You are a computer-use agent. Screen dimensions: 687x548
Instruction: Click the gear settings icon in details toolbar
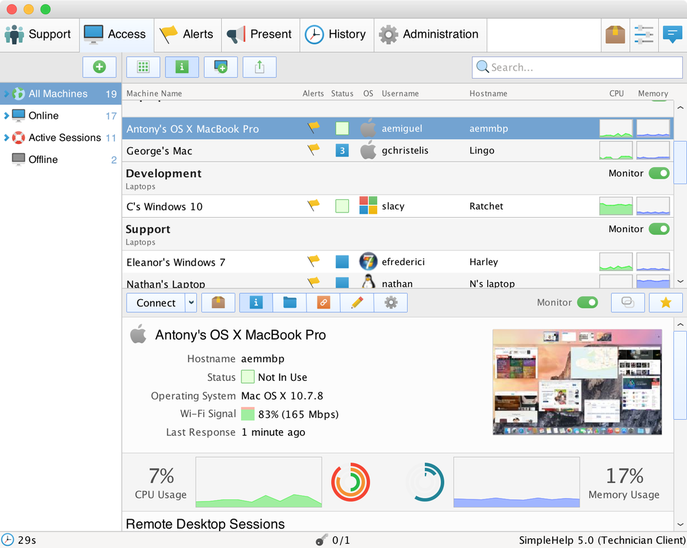click(x=391, y=303)
